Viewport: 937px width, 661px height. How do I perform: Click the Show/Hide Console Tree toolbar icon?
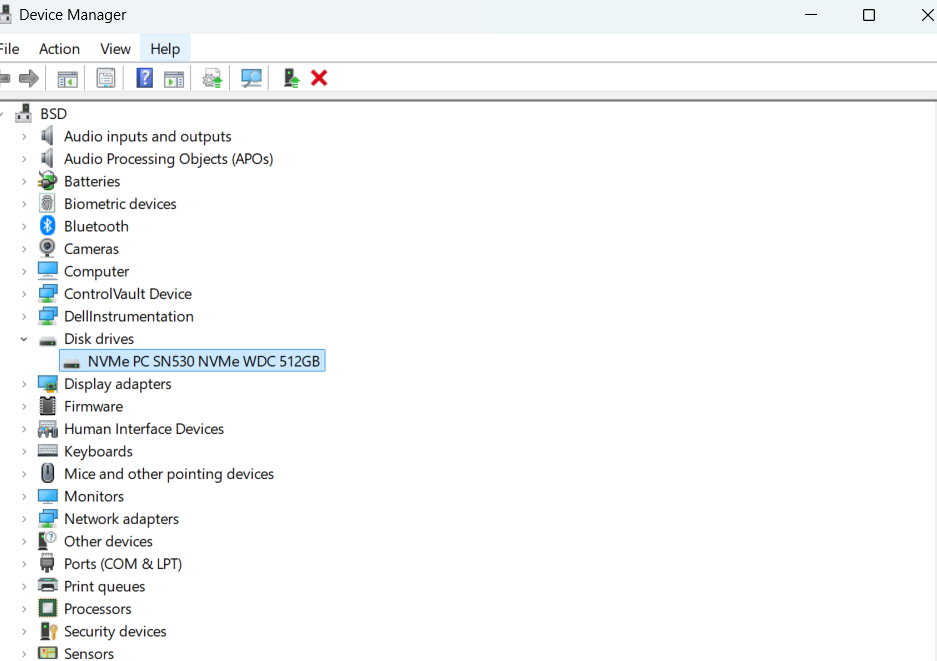pyautogui.click(x=67, y=78)
